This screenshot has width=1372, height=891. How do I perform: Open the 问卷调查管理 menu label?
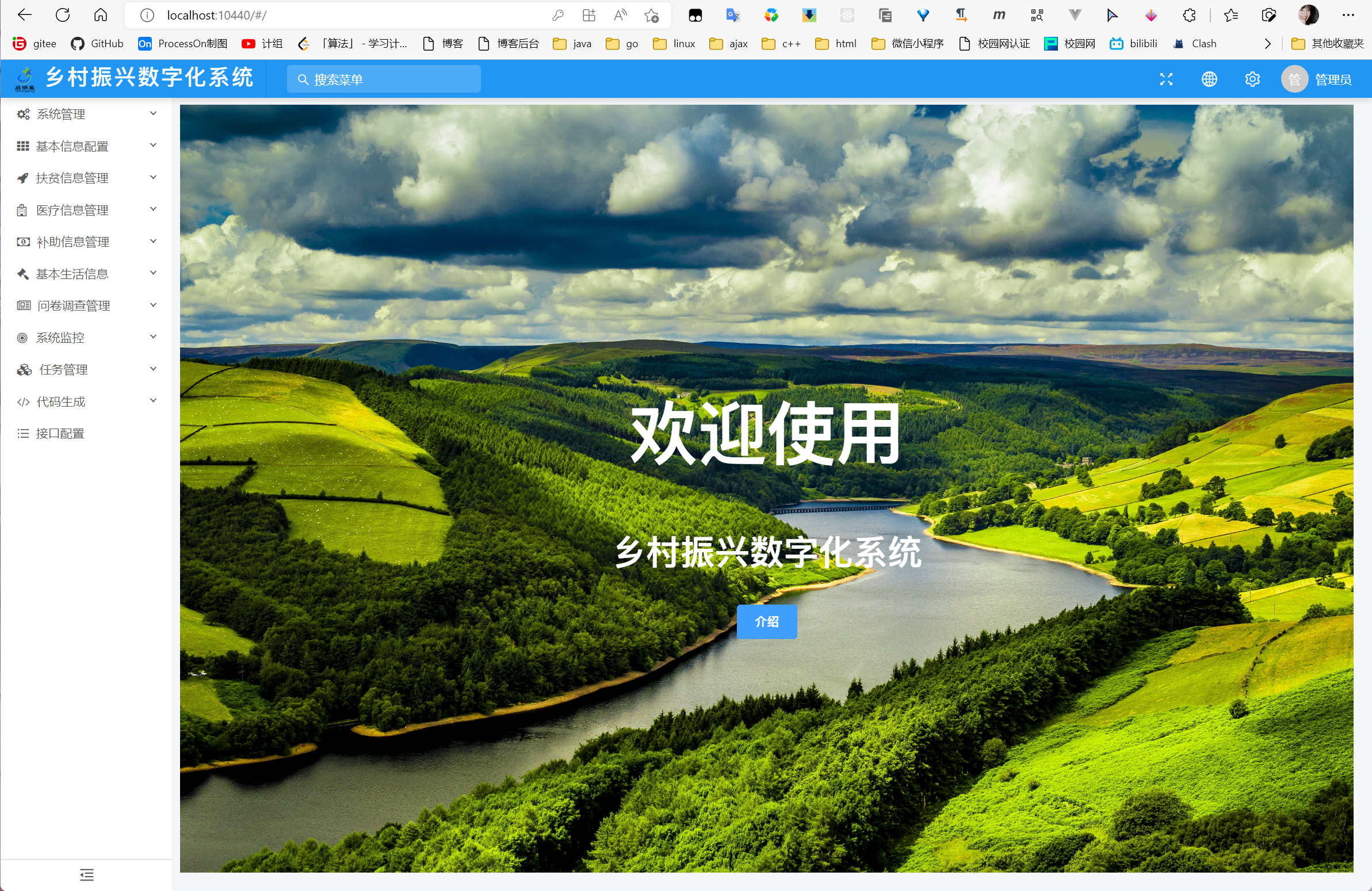click(x=74, y=306)
